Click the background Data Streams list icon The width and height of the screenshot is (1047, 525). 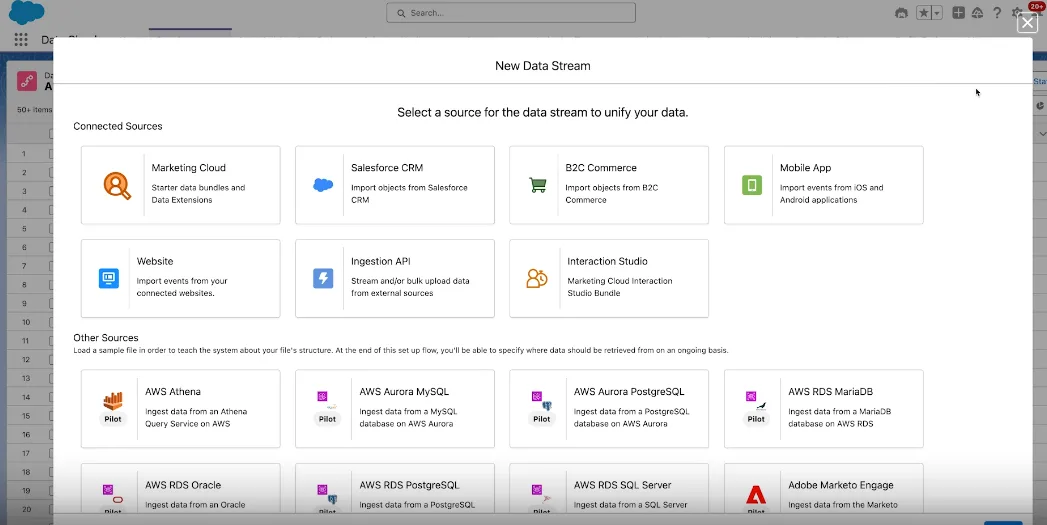point(27,81)
